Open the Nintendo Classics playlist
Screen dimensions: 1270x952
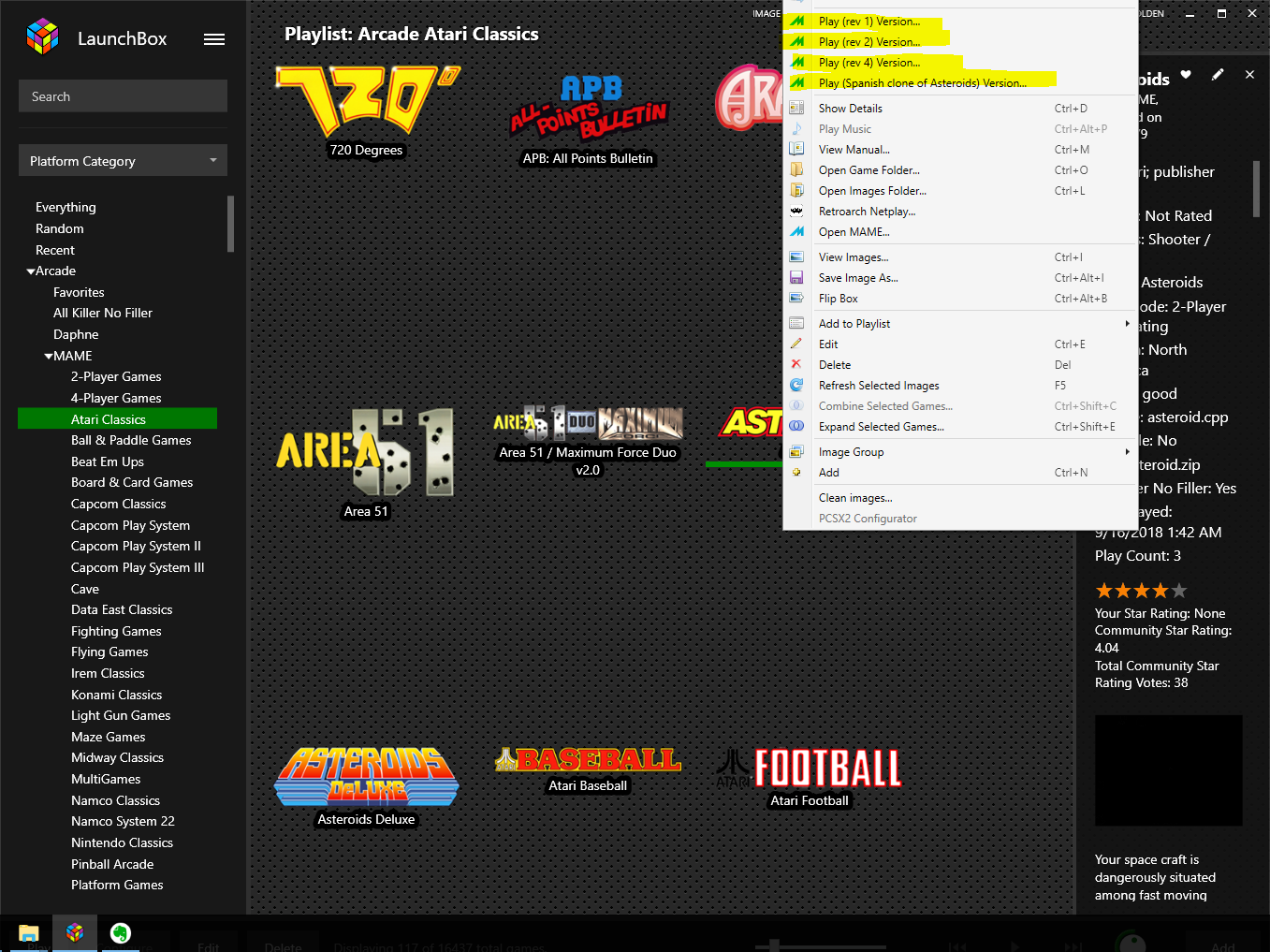pyautogui.click(x=122, y=842)
